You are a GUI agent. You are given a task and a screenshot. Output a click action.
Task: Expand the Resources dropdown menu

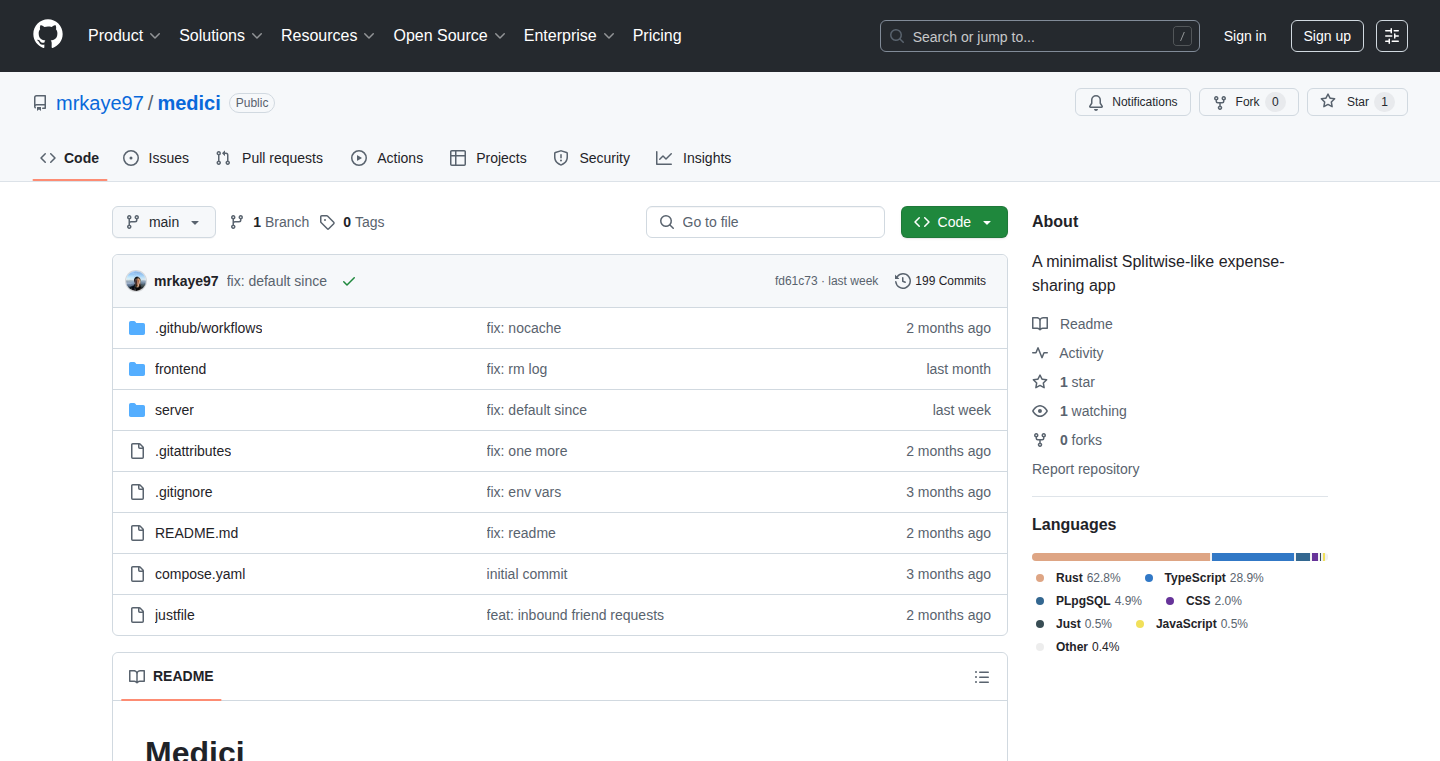[x=328, y=35]
